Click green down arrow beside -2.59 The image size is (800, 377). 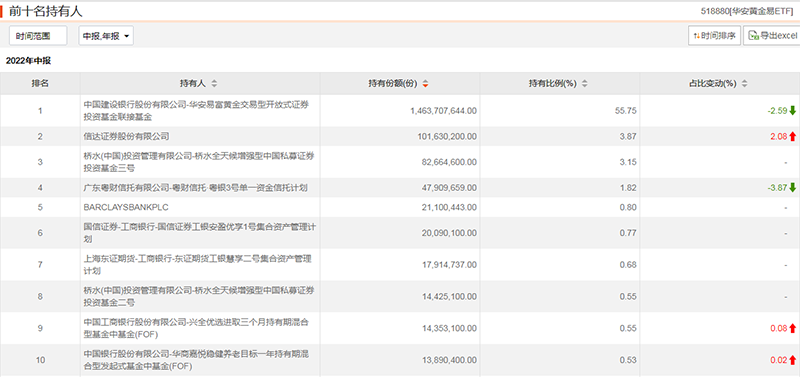pos(792,110)
